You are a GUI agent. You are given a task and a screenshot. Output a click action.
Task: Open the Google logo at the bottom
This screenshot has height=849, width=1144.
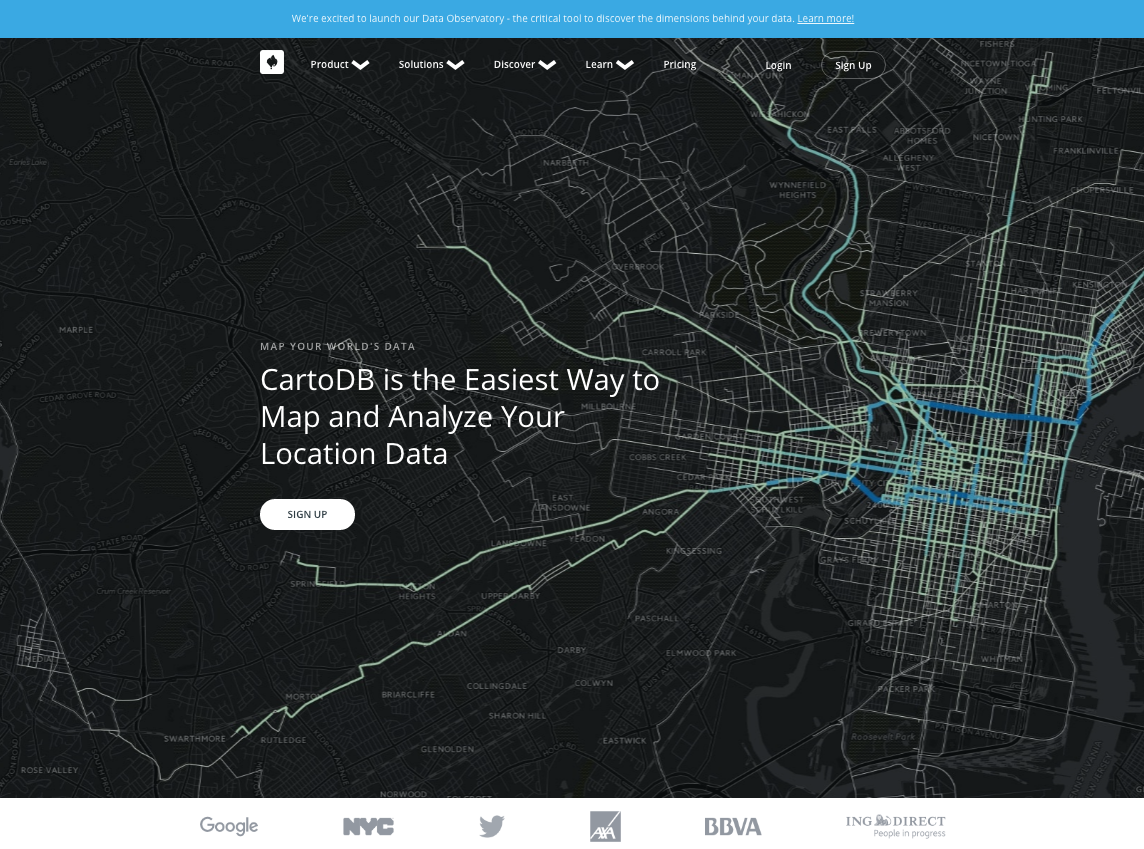pyautogui.click(x=229, y=826)
